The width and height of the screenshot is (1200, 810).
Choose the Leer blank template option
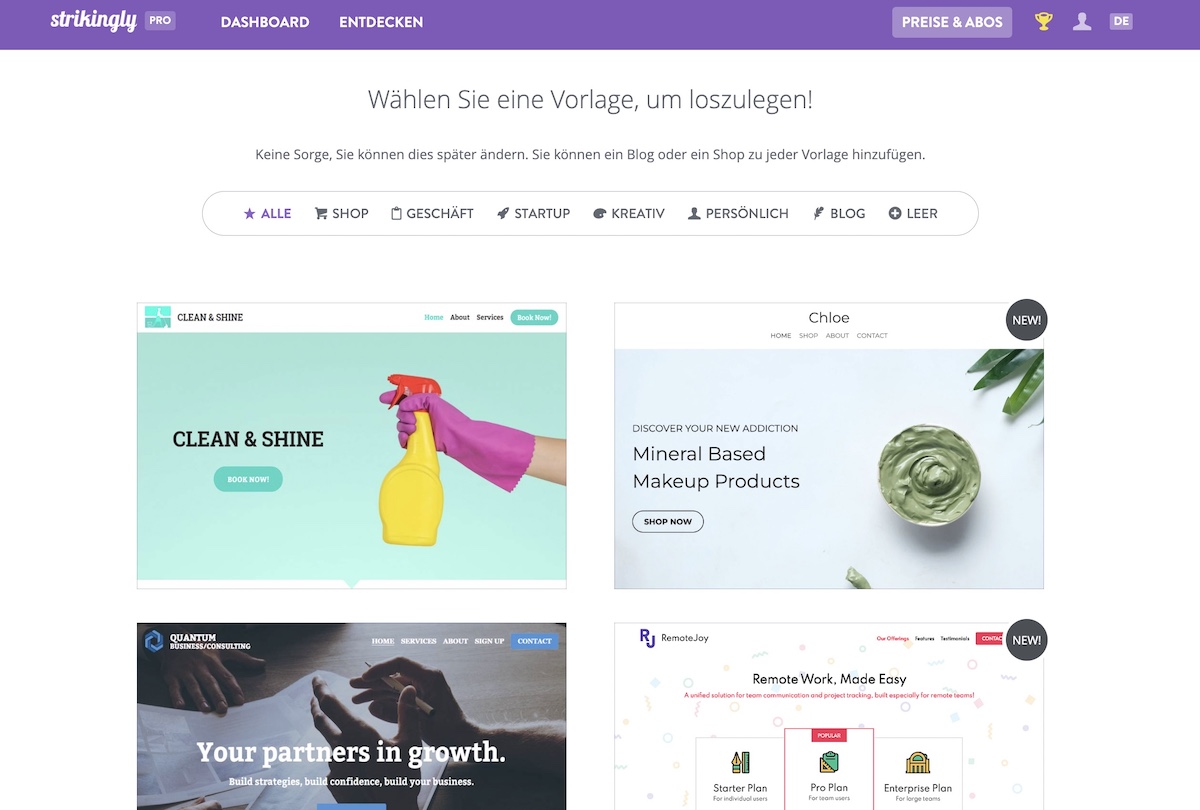913,213
